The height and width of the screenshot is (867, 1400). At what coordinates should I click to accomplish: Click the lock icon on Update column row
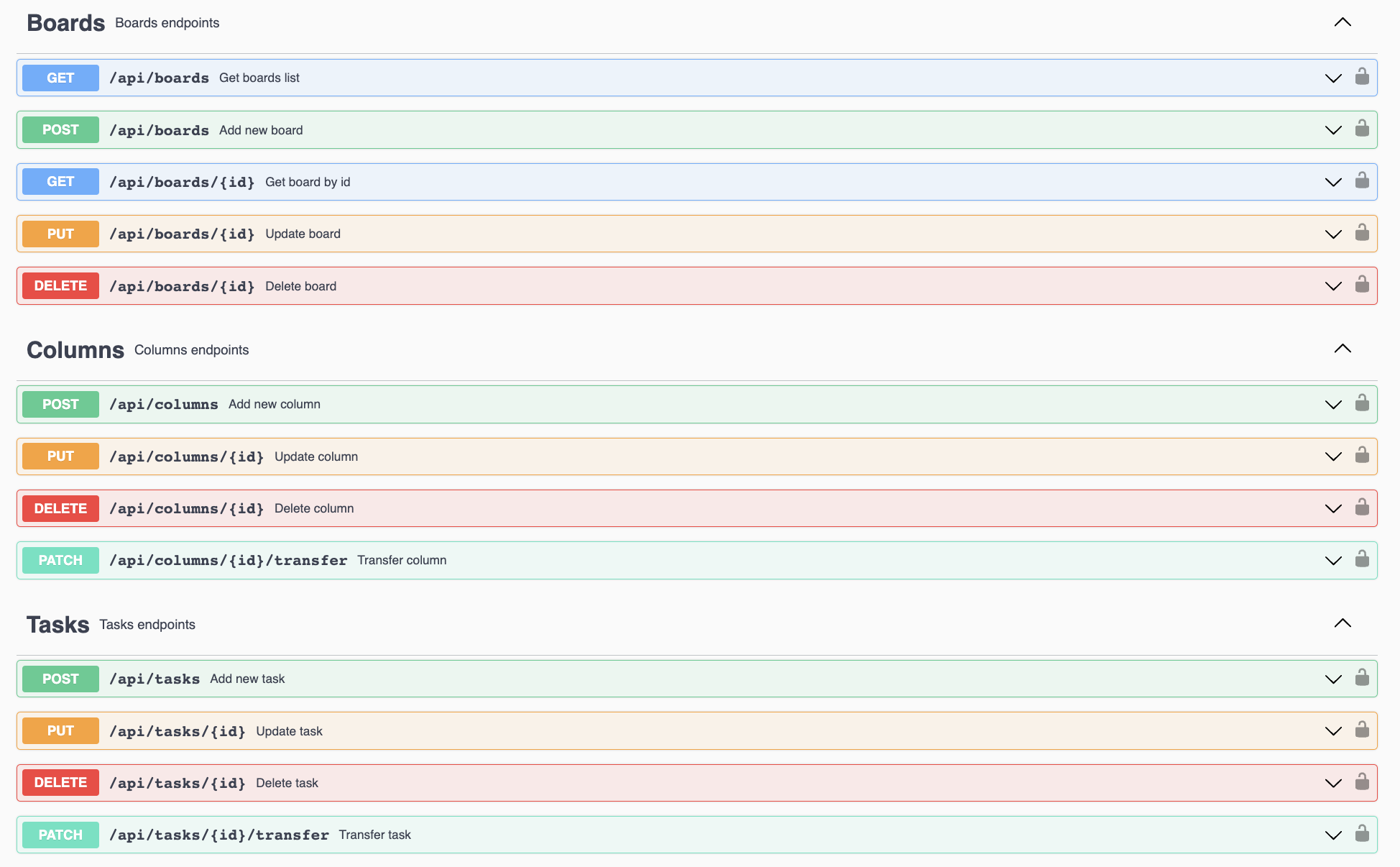click(1362, 454)
